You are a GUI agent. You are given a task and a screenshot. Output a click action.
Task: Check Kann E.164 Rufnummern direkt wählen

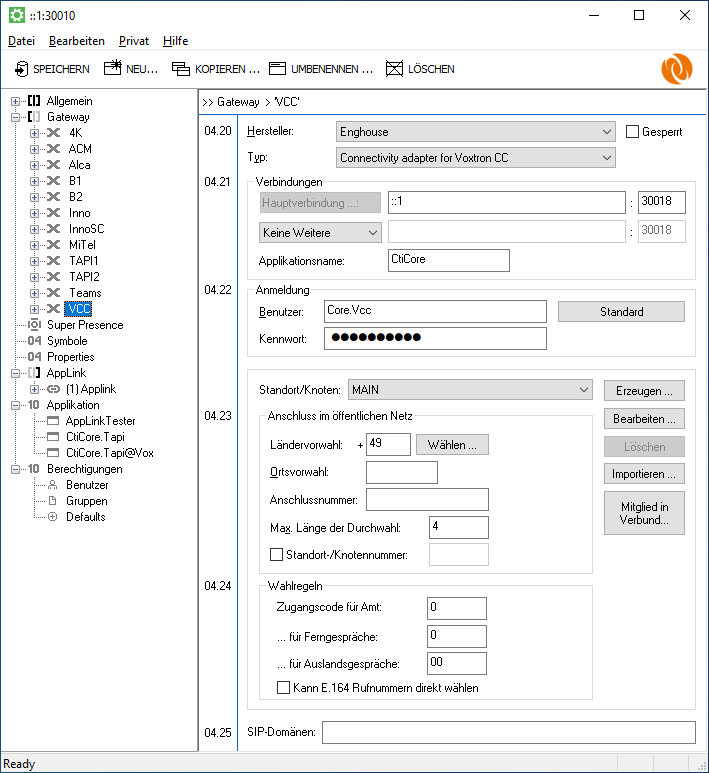click(x=283, y=688)
